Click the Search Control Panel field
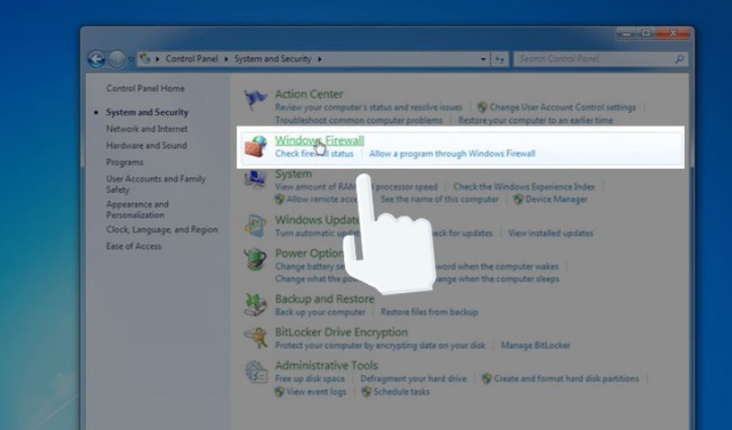This screenshot has width=732, height=430. 590,59
